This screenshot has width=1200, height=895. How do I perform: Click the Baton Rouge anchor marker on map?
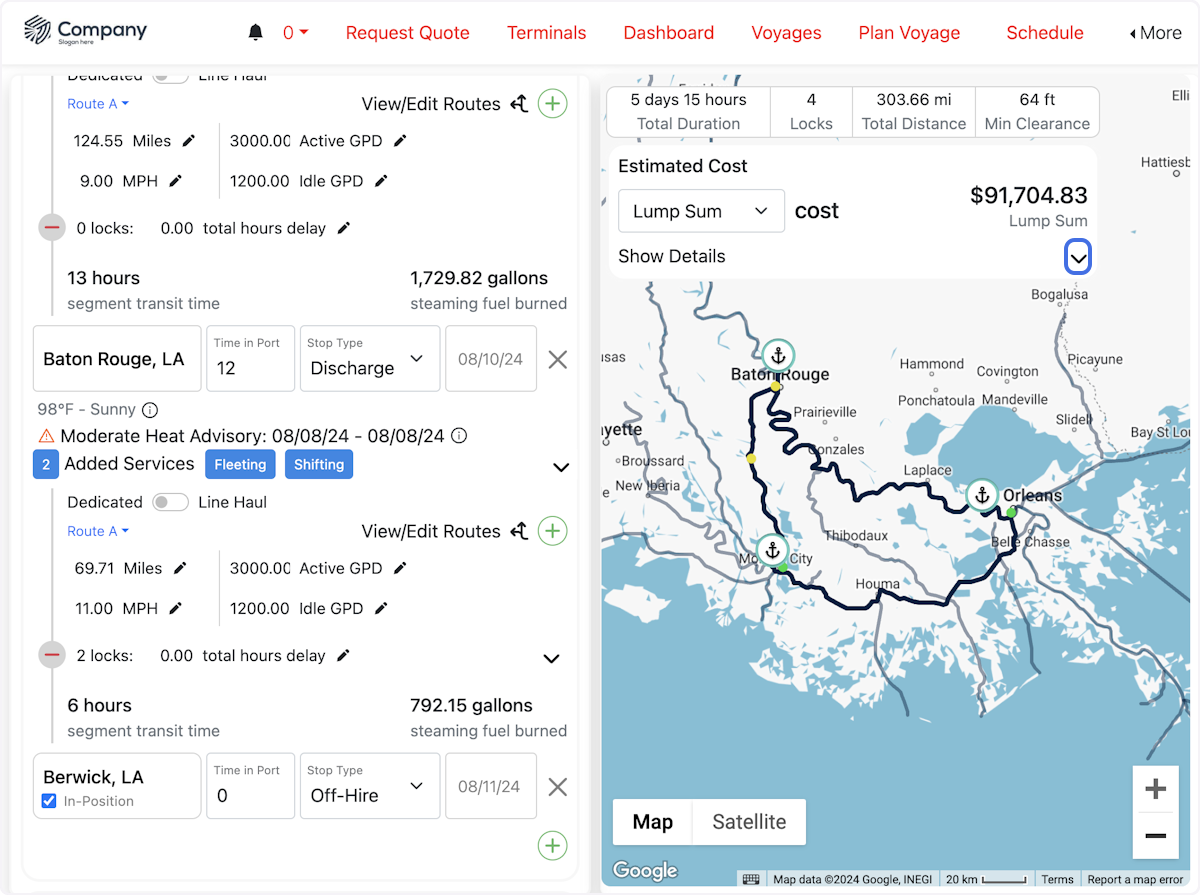point(777,355)
